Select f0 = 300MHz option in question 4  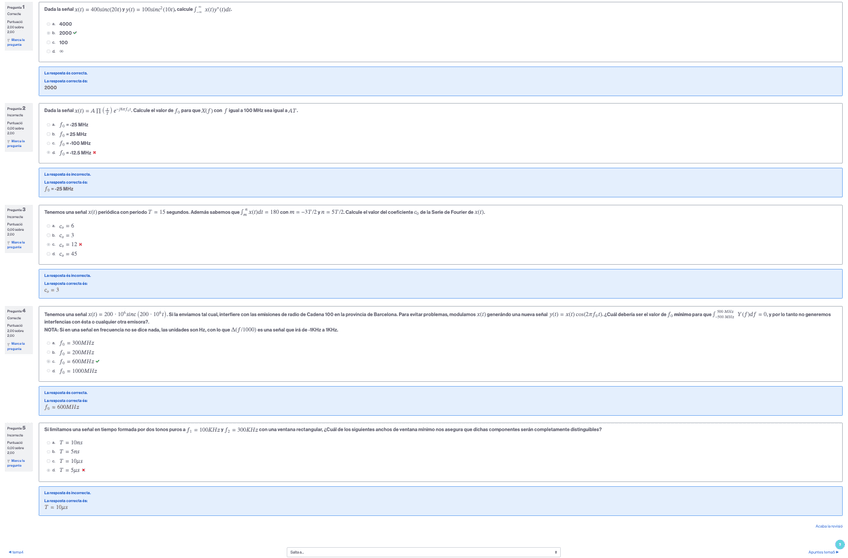point(48,343)
